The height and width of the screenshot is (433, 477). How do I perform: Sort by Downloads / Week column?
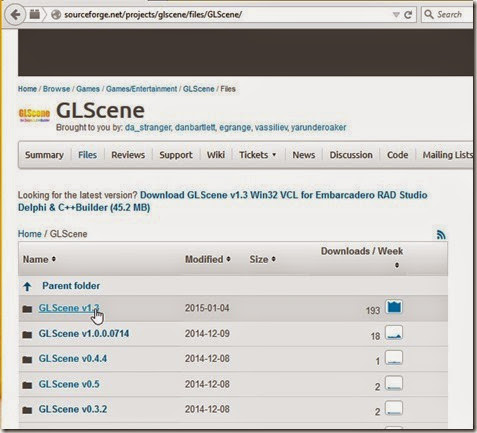[362, 257]
